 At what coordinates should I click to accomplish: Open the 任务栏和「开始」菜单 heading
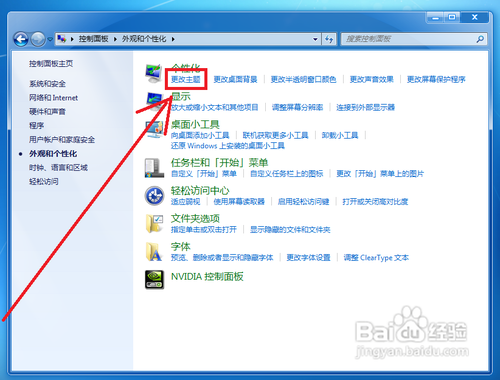[219, 163]
